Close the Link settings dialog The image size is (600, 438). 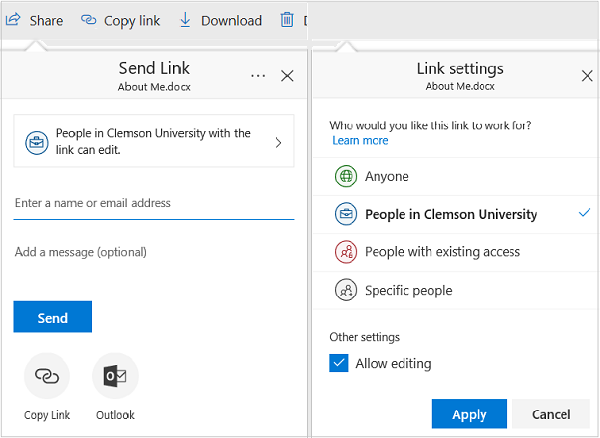point(587,76)
